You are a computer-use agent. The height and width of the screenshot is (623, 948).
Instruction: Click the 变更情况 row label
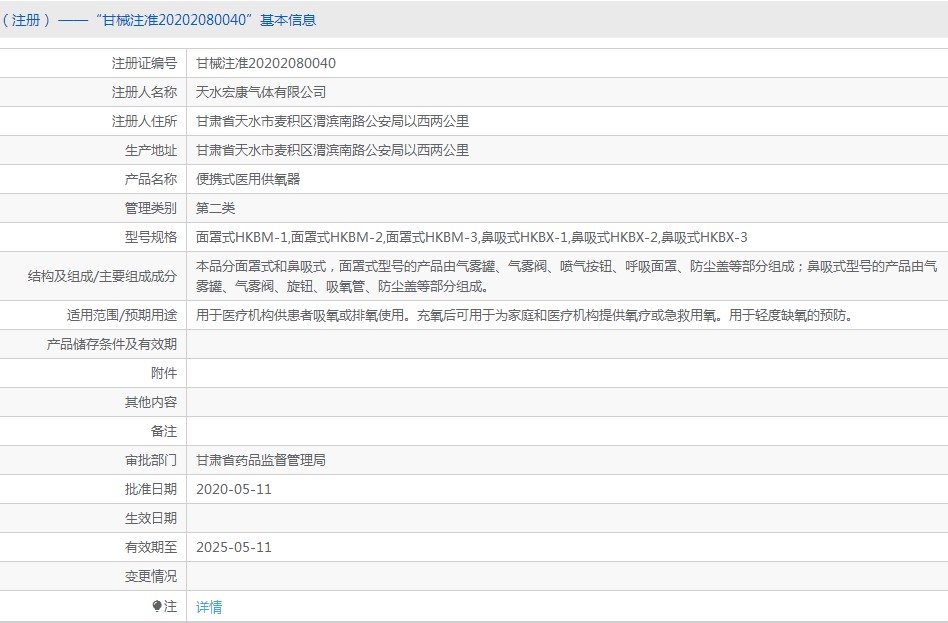pyautogui.click(x=151, y=576)
